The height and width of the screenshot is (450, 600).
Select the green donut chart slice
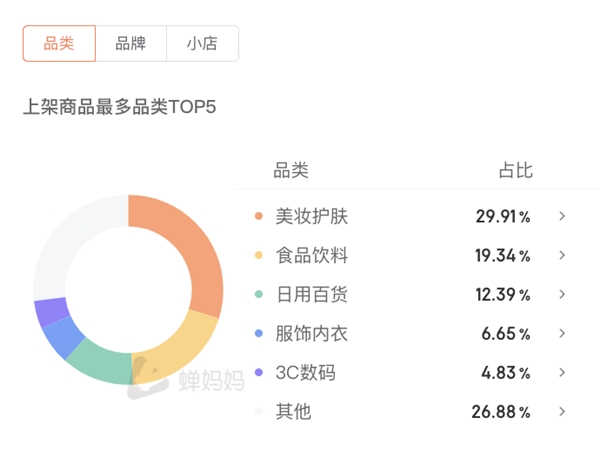[x=101, y=362]
